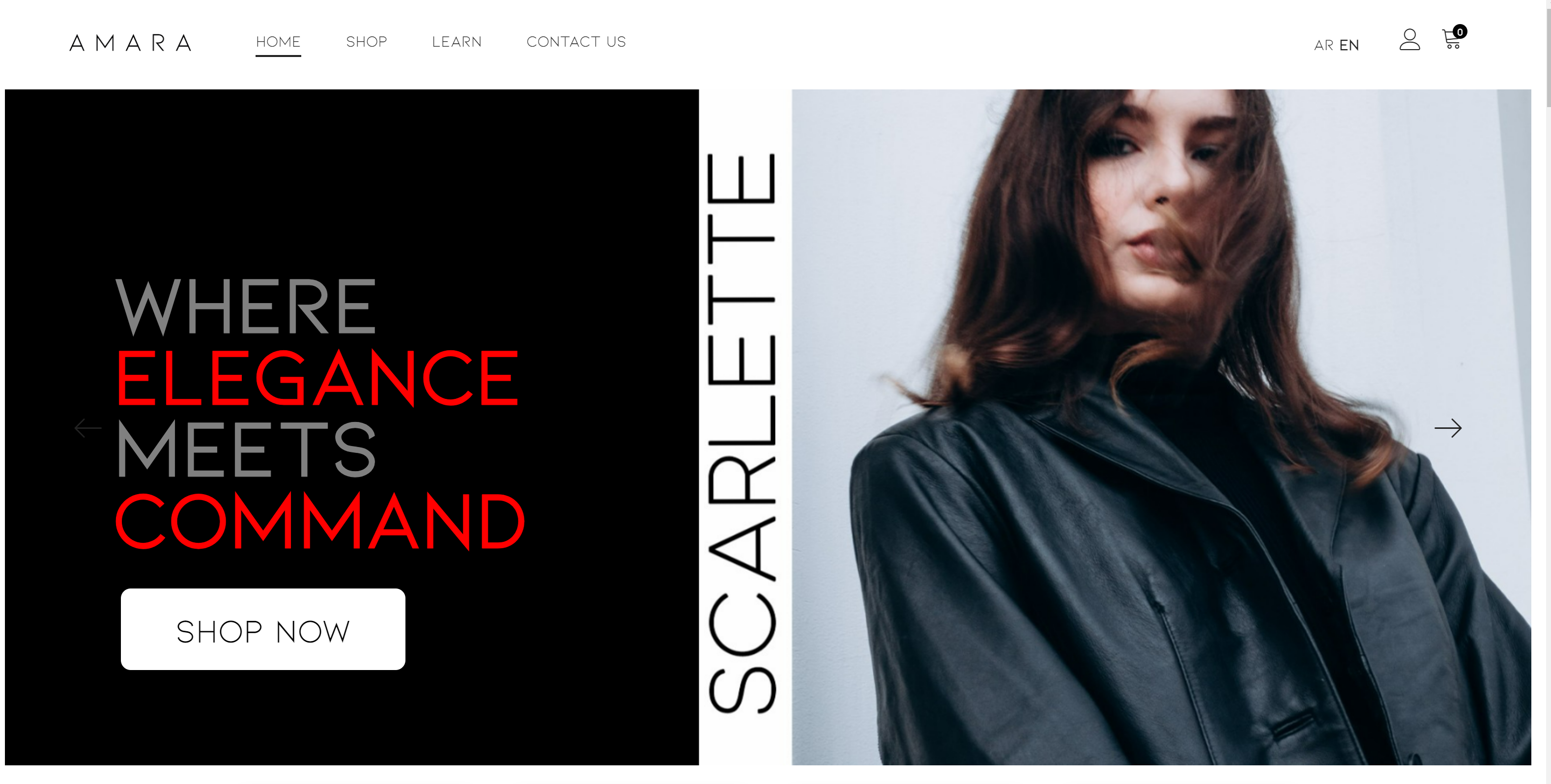Switch language to EN
1551x784 pixels.
coord(1350,46)
